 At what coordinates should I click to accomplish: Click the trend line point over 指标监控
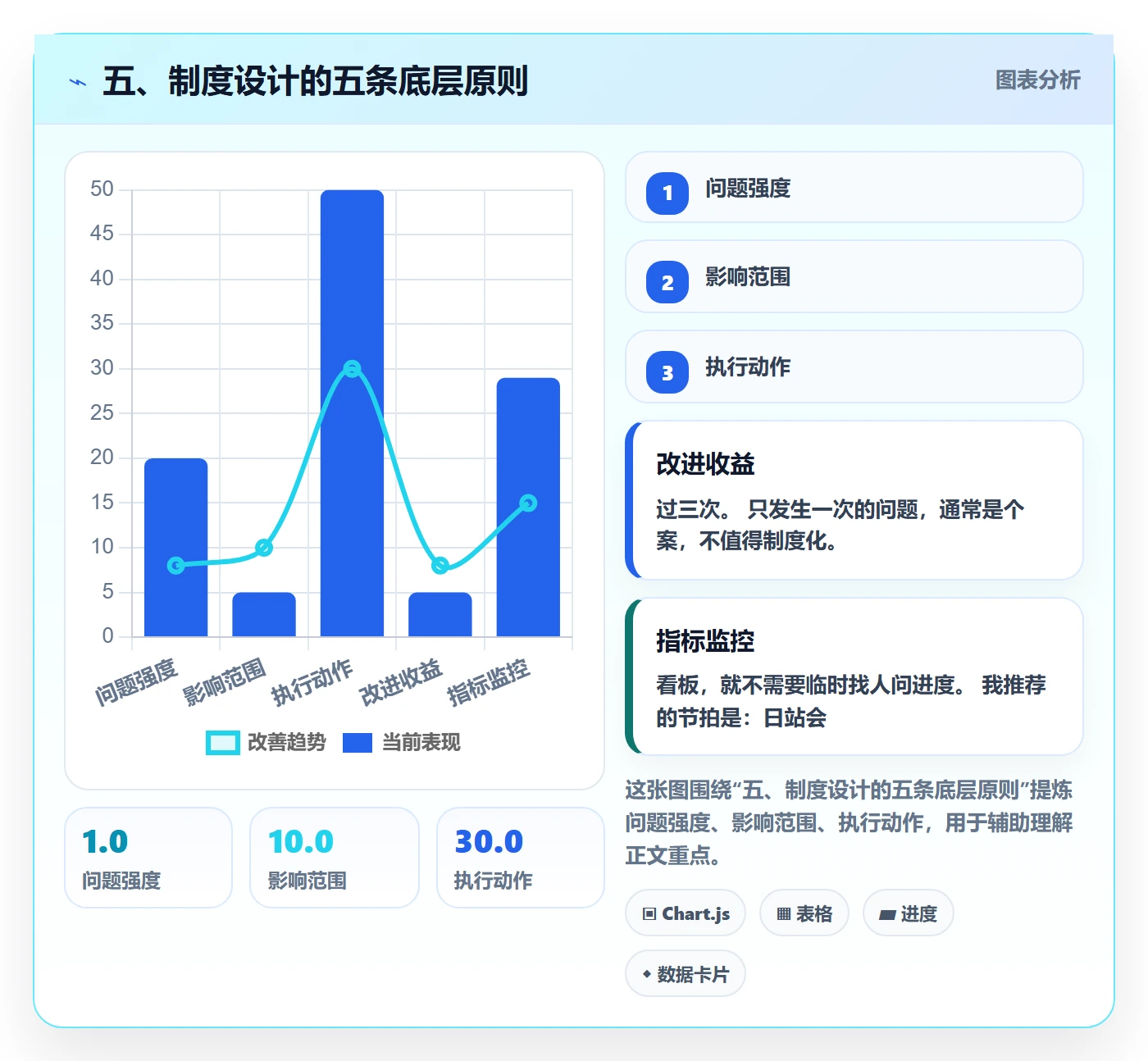pos(528,503)
